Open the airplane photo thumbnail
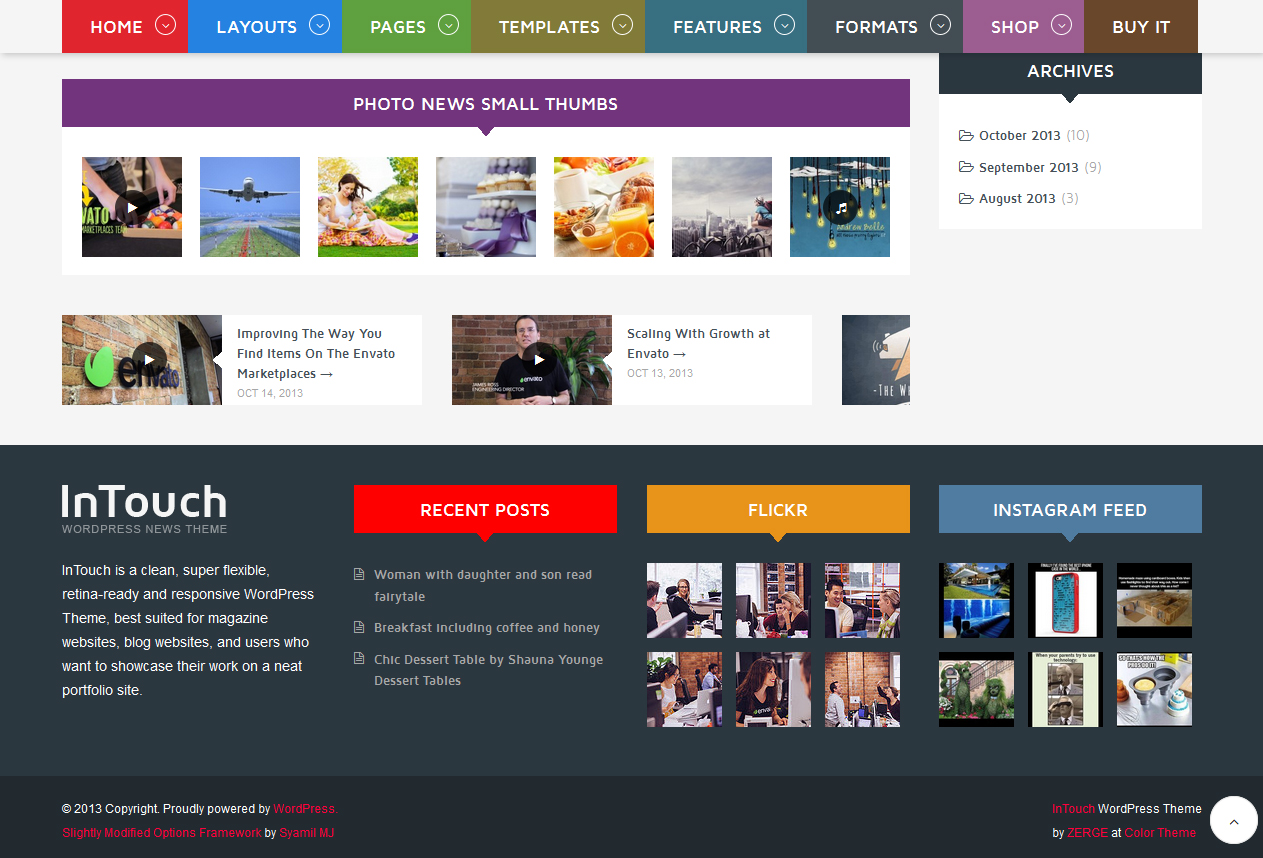 pyautogui.click(x=249, y=206)
